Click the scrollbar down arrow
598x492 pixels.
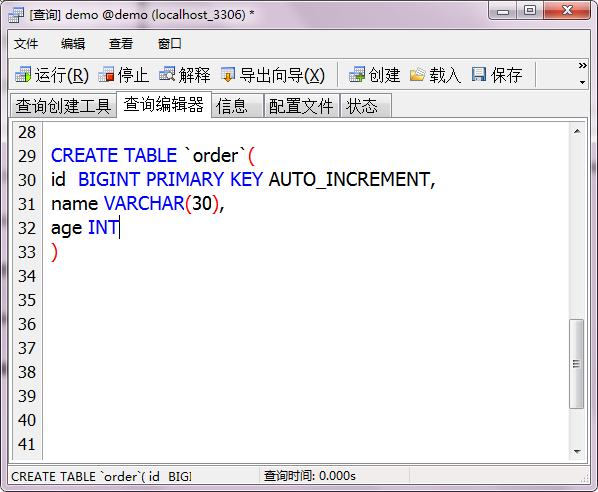point(577,452)
